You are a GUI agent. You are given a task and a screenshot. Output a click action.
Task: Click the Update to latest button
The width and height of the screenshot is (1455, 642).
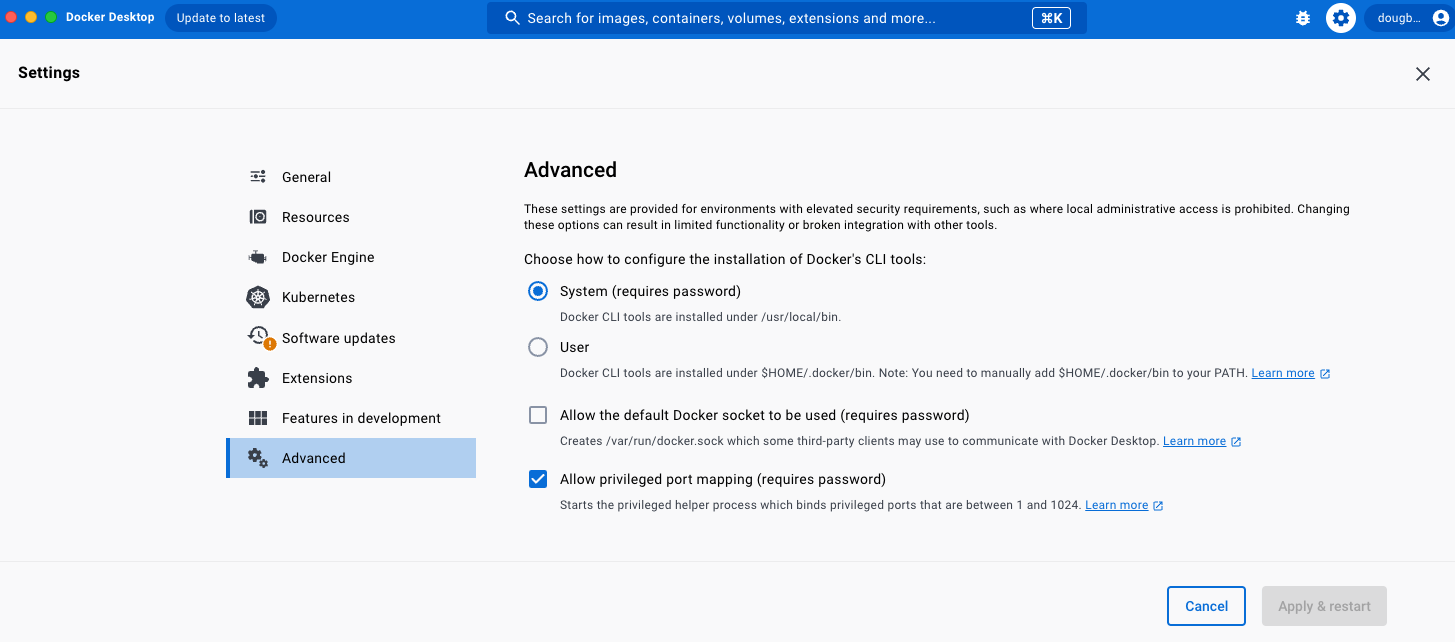(221, 18)
